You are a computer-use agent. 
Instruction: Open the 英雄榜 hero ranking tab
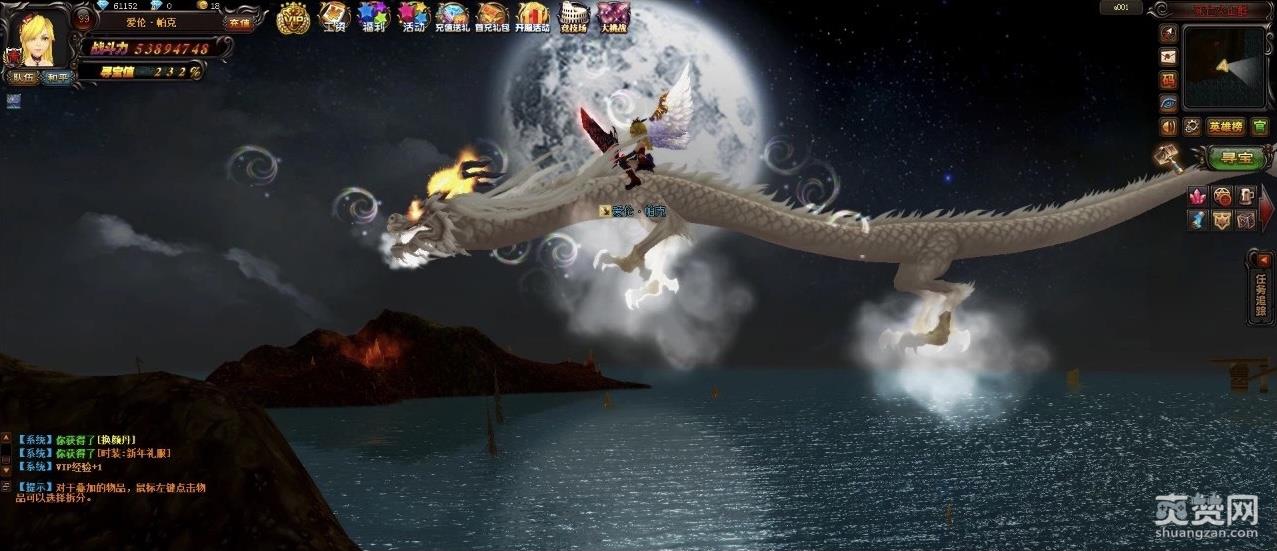1225,126
